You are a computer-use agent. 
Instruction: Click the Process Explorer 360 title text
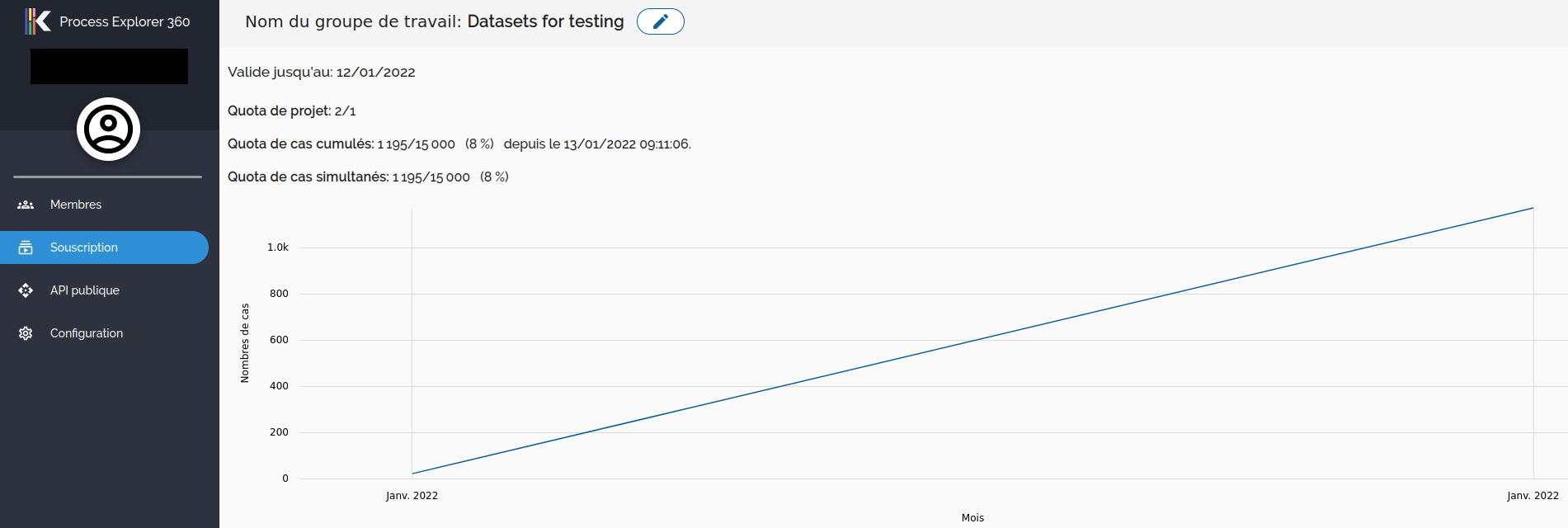tap(125, 21)
